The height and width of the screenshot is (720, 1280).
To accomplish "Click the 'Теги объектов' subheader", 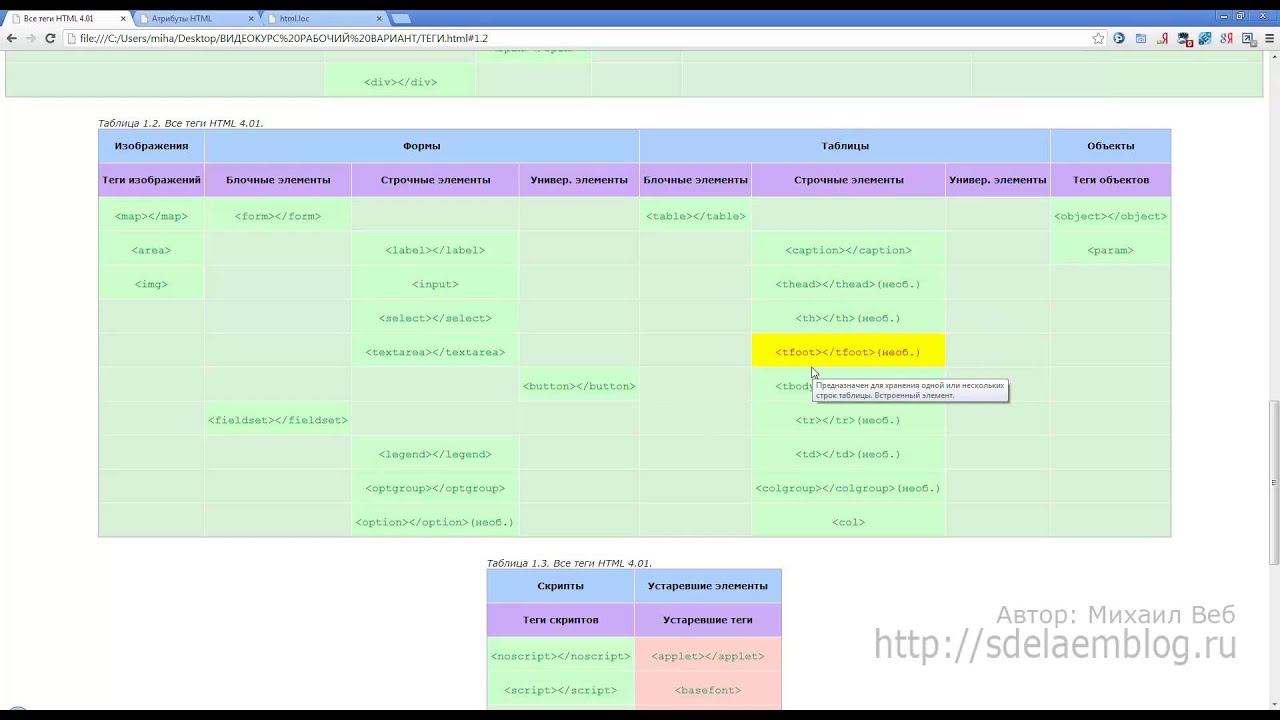I will (1110, 180).
